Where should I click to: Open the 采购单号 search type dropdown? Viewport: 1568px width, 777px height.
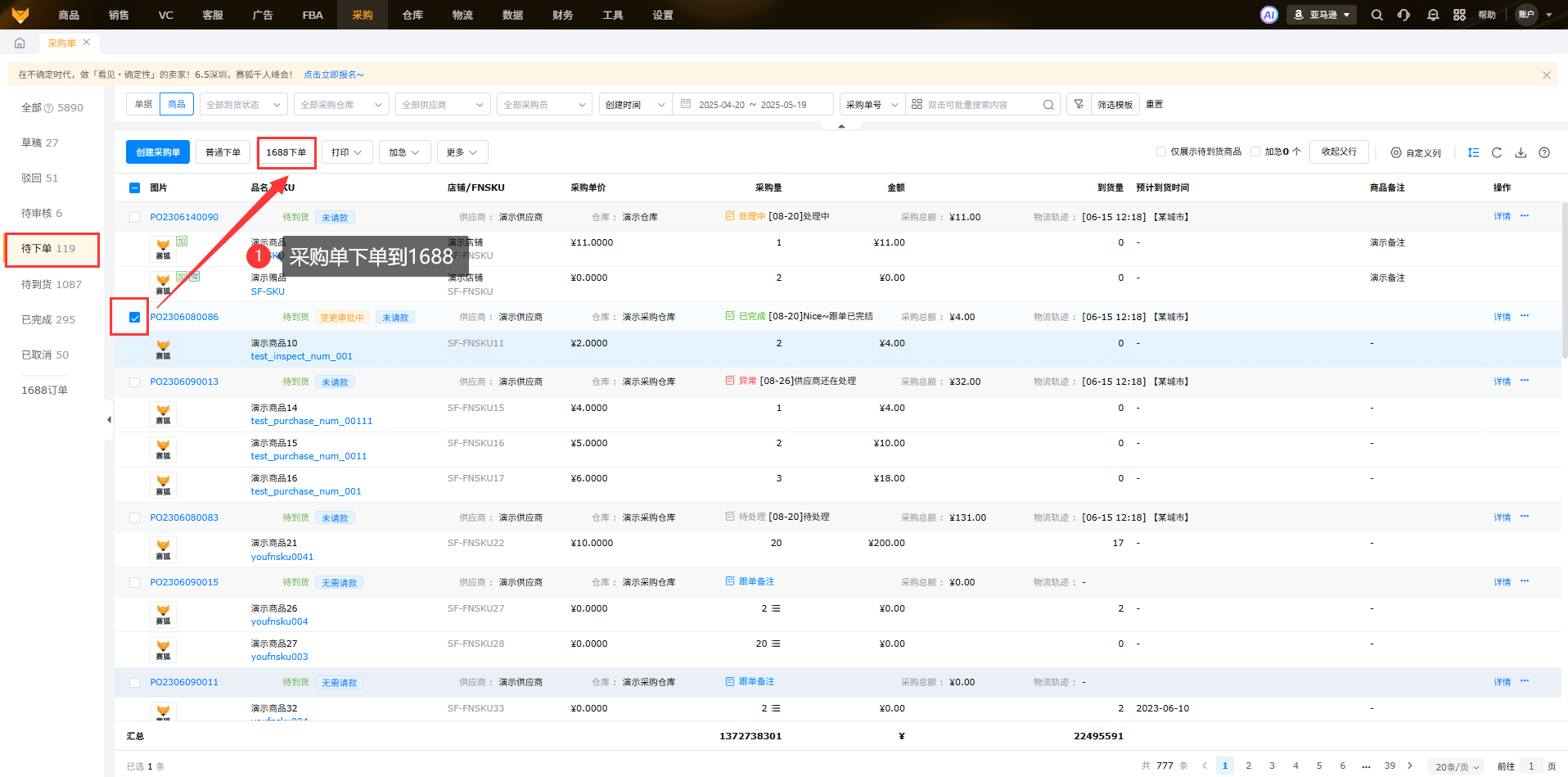(x=872, y=105)
